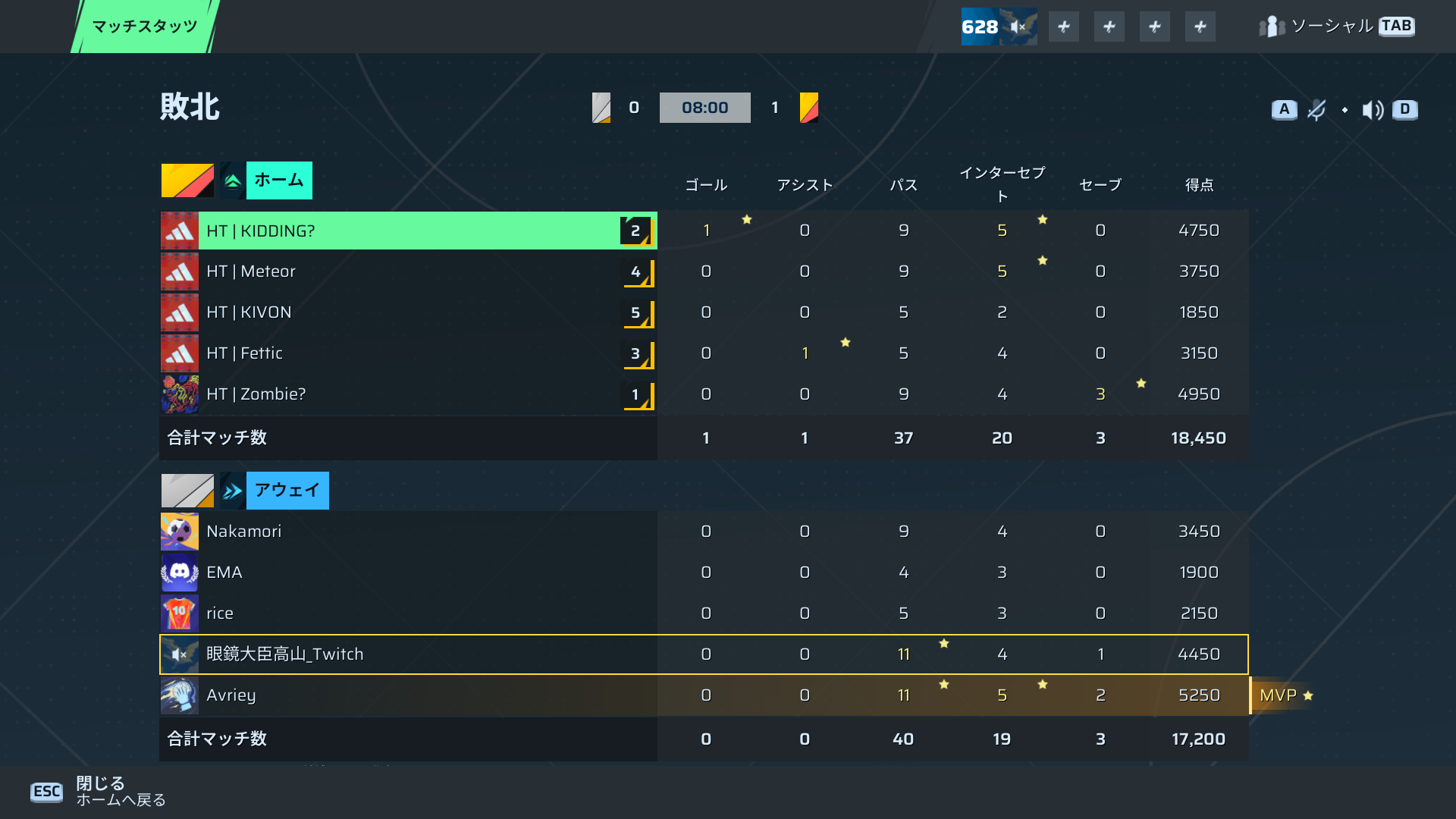Click Nakamori's avatar icon
The image size is (1456, 819).
tap(180, 532)
